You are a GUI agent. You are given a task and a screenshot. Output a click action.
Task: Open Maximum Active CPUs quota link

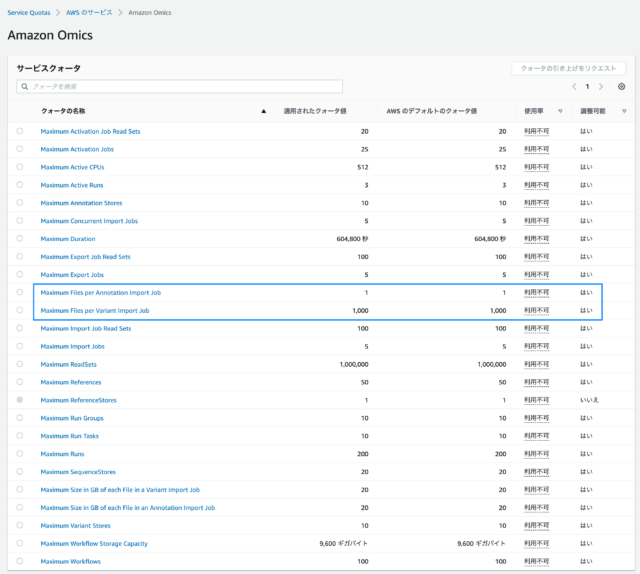(72, 167)
